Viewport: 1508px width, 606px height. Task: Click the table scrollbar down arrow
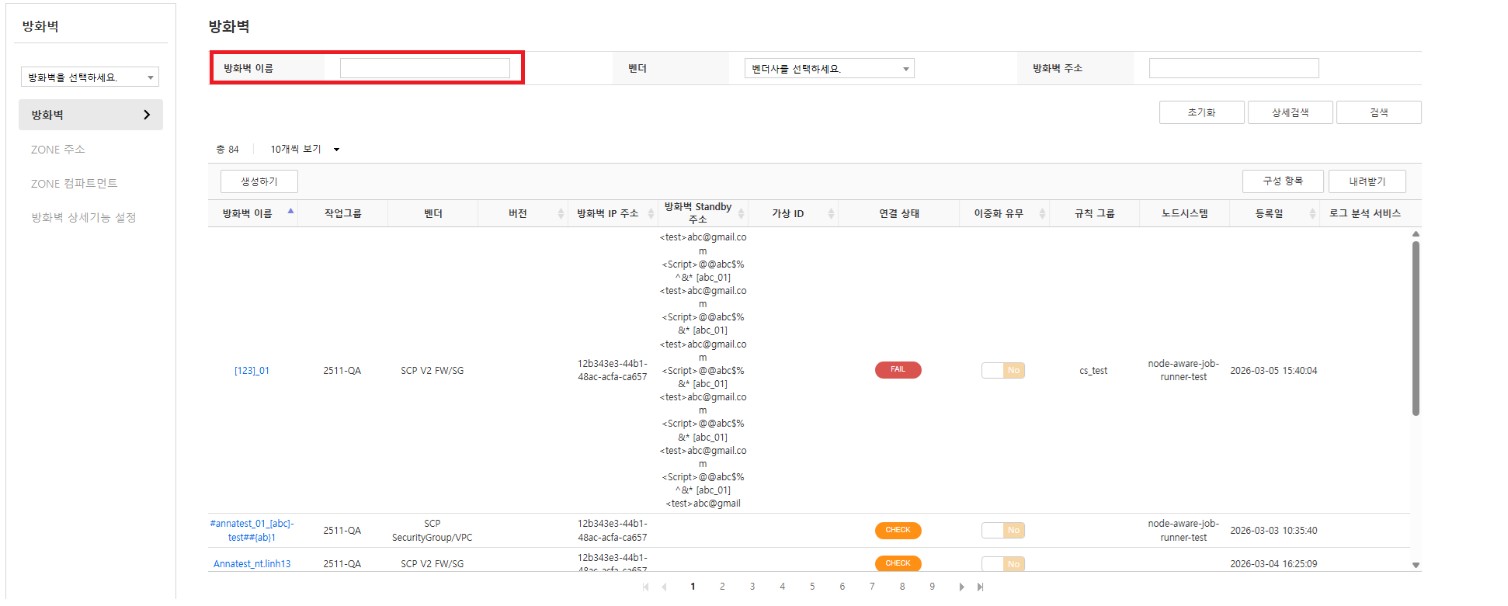pos(1415,565)
